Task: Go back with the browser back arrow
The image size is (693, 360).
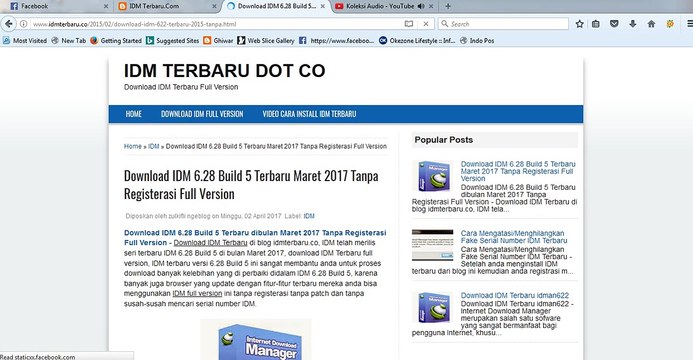Action: (8, 24)
